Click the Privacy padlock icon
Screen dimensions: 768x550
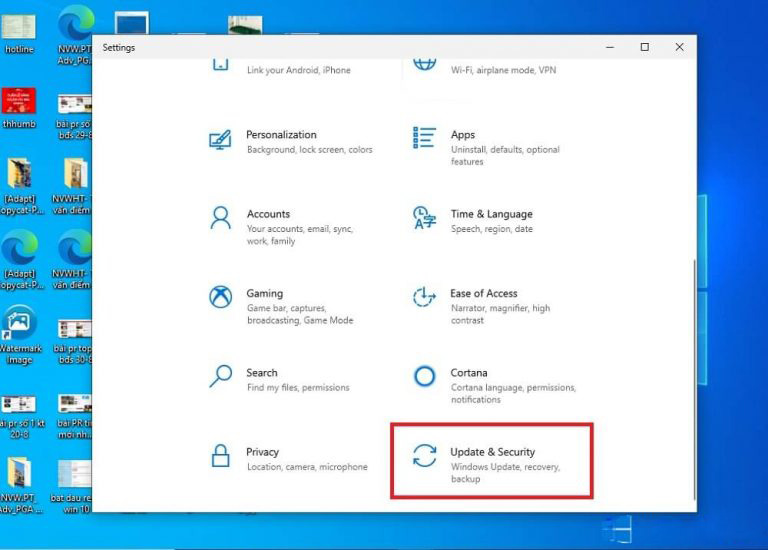point(220,455)
